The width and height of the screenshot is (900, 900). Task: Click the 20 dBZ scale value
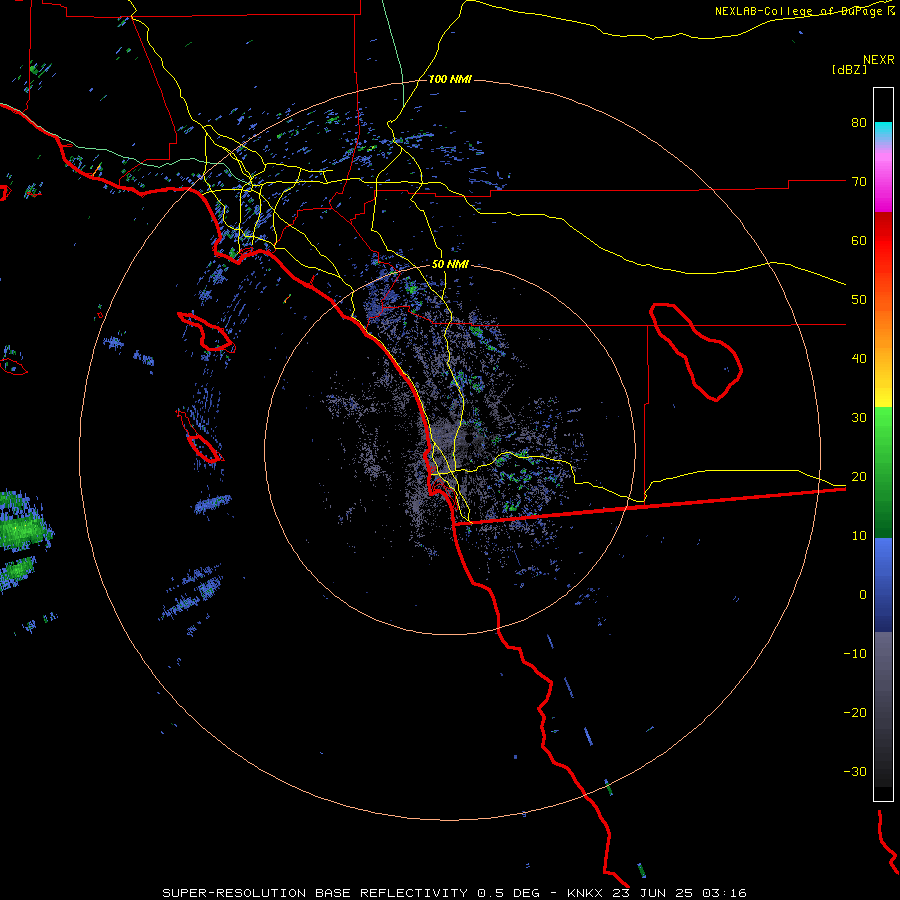pyautogui.click(x=859, y=477)
